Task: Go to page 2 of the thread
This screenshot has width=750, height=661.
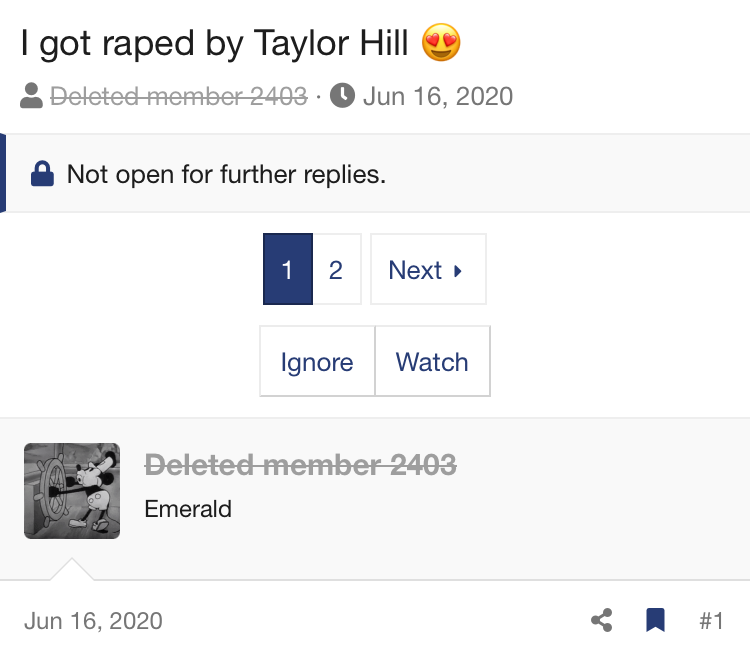Action: pyautogui.click(x=336, y=270)
